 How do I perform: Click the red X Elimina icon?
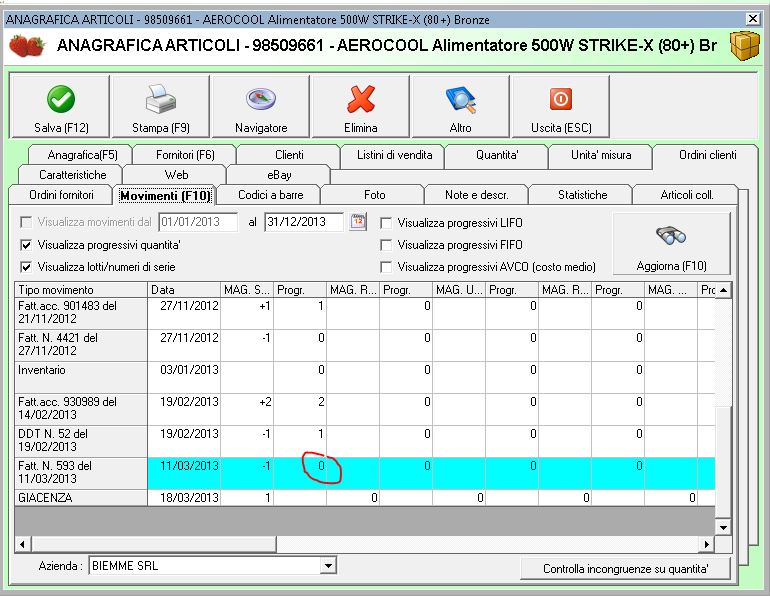click(x=360, y=100)
